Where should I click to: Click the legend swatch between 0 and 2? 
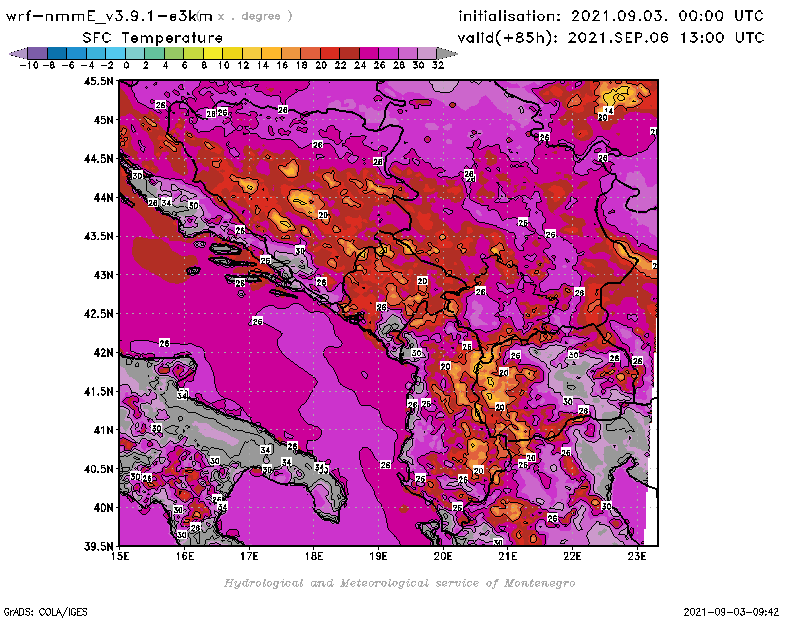(135, 53)
